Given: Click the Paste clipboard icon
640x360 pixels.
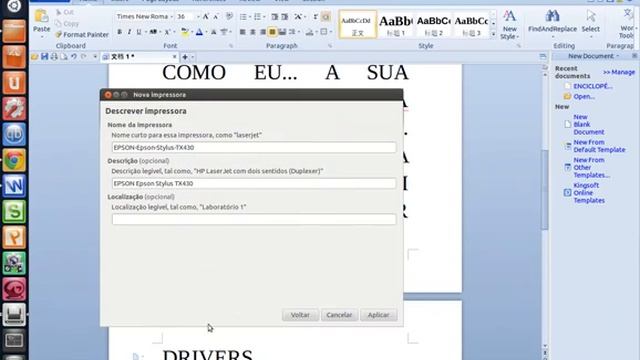Looking at the screenshot, I should tap(41, 17).
